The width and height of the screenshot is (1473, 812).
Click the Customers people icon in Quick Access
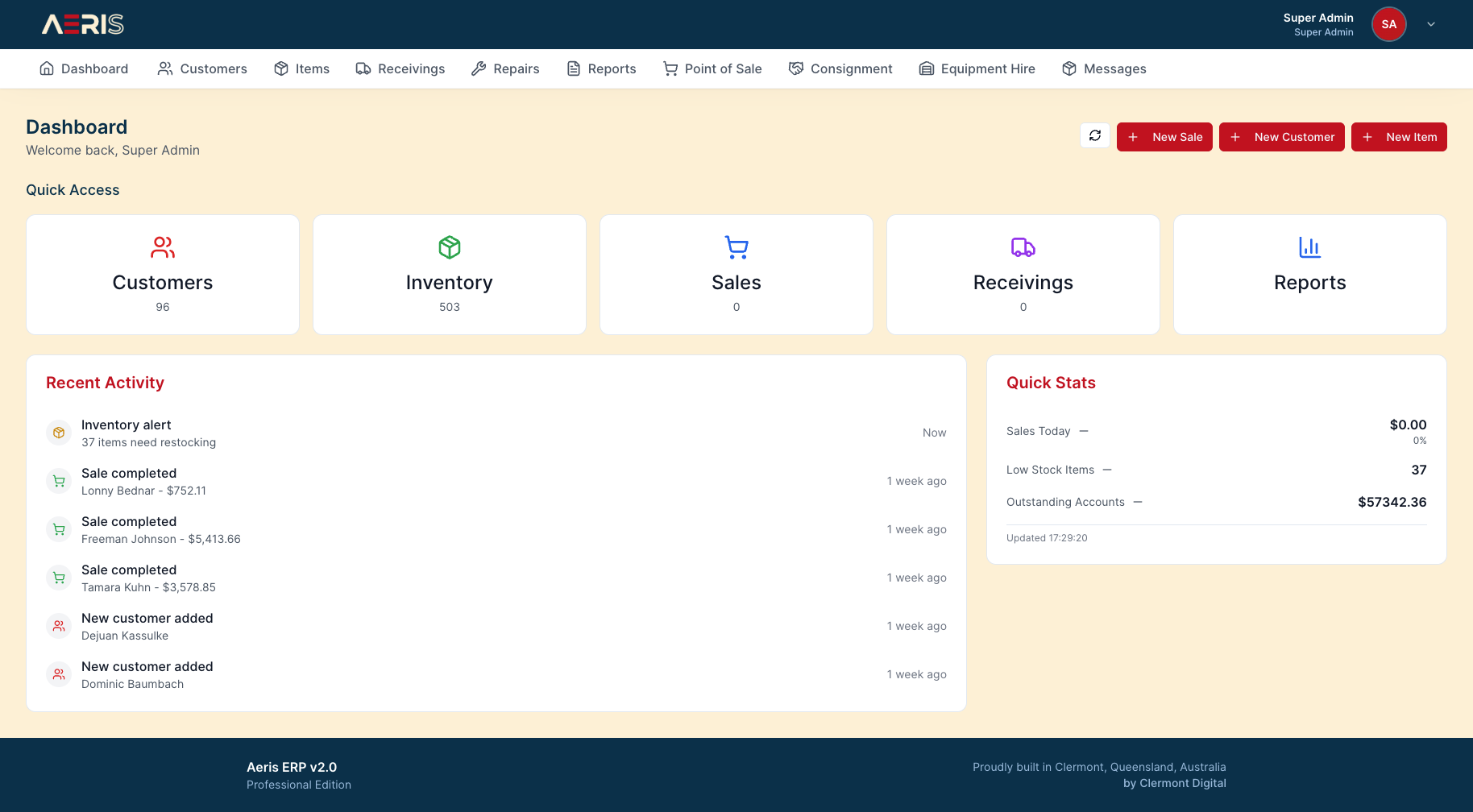163,247
